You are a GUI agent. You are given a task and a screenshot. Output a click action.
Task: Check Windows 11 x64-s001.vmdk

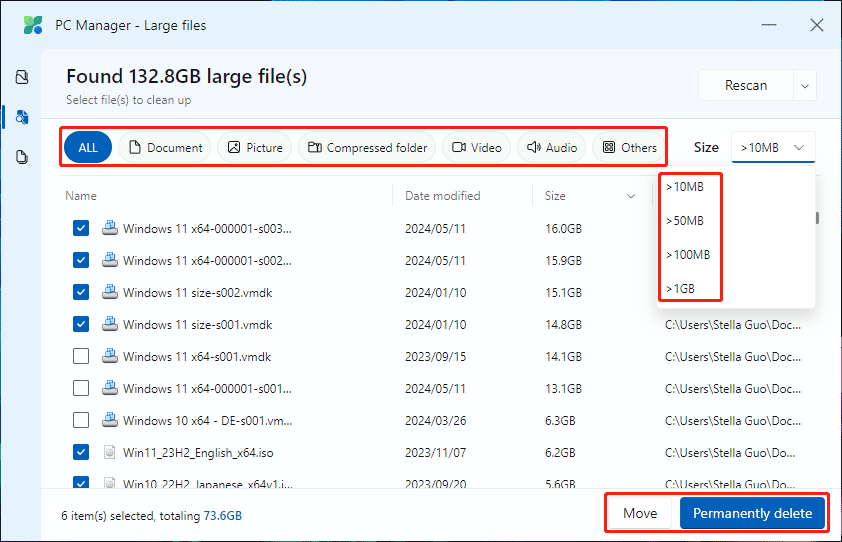click(81, 356)
